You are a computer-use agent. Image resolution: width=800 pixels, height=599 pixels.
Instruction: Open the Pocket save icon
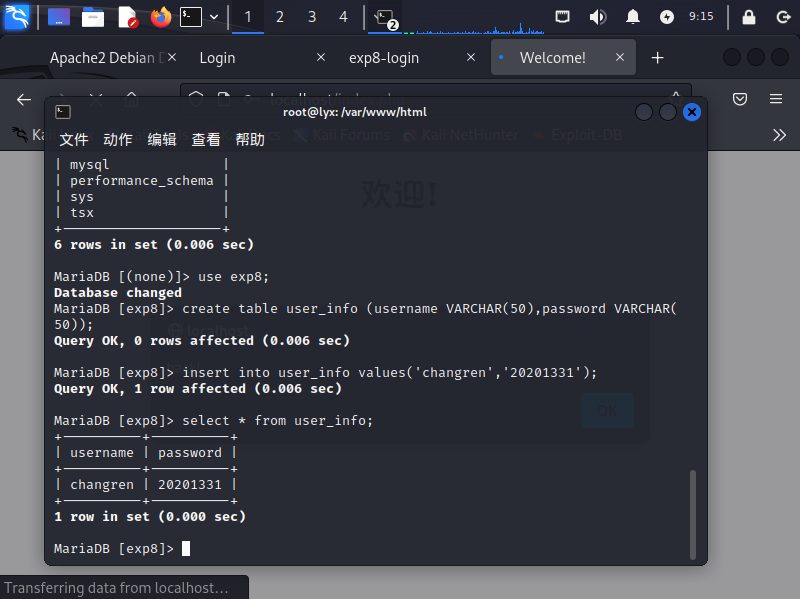(x=740, y=99)
